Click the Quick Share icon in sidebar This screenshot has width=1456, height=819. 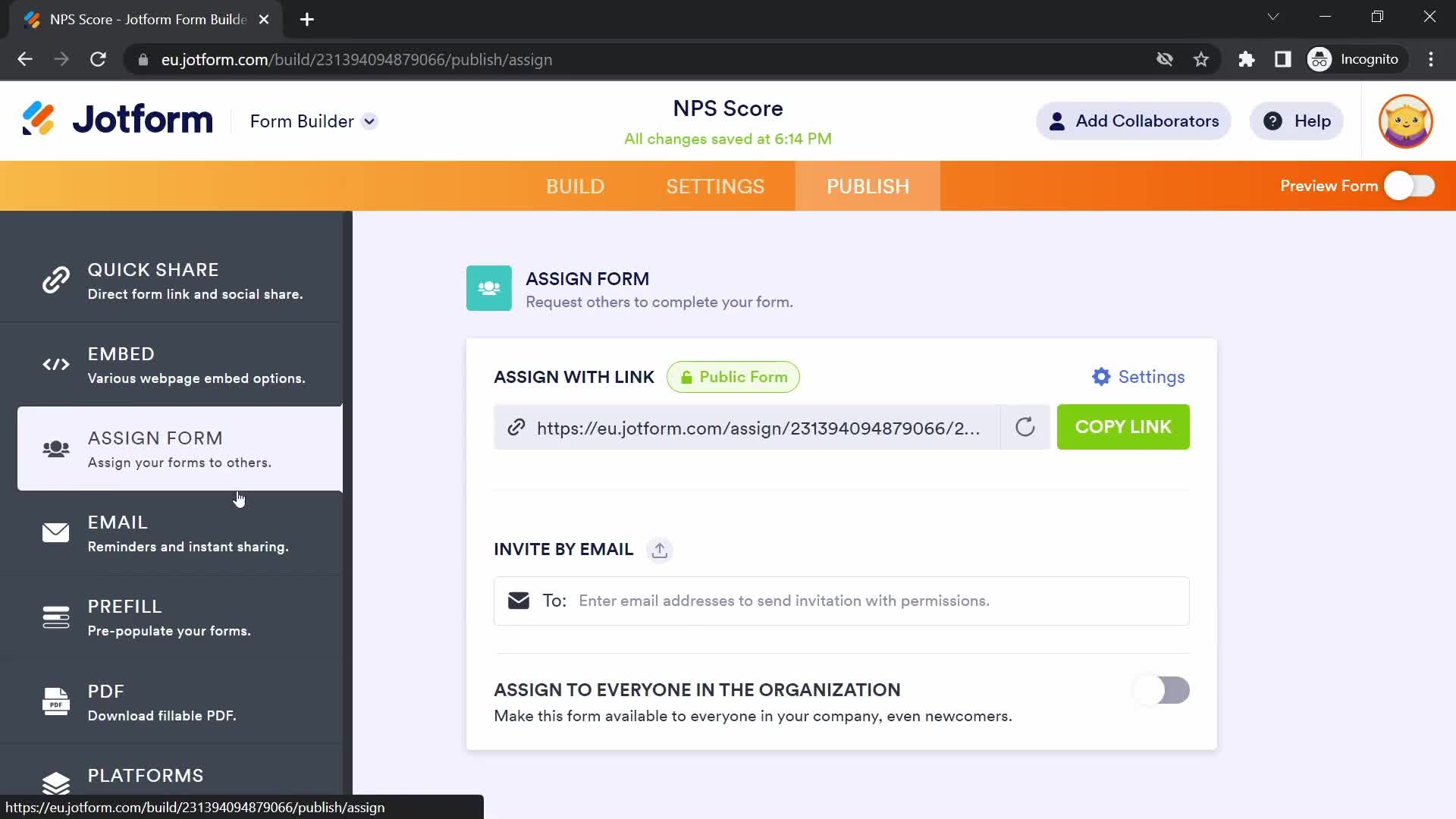tap(57, 281)
